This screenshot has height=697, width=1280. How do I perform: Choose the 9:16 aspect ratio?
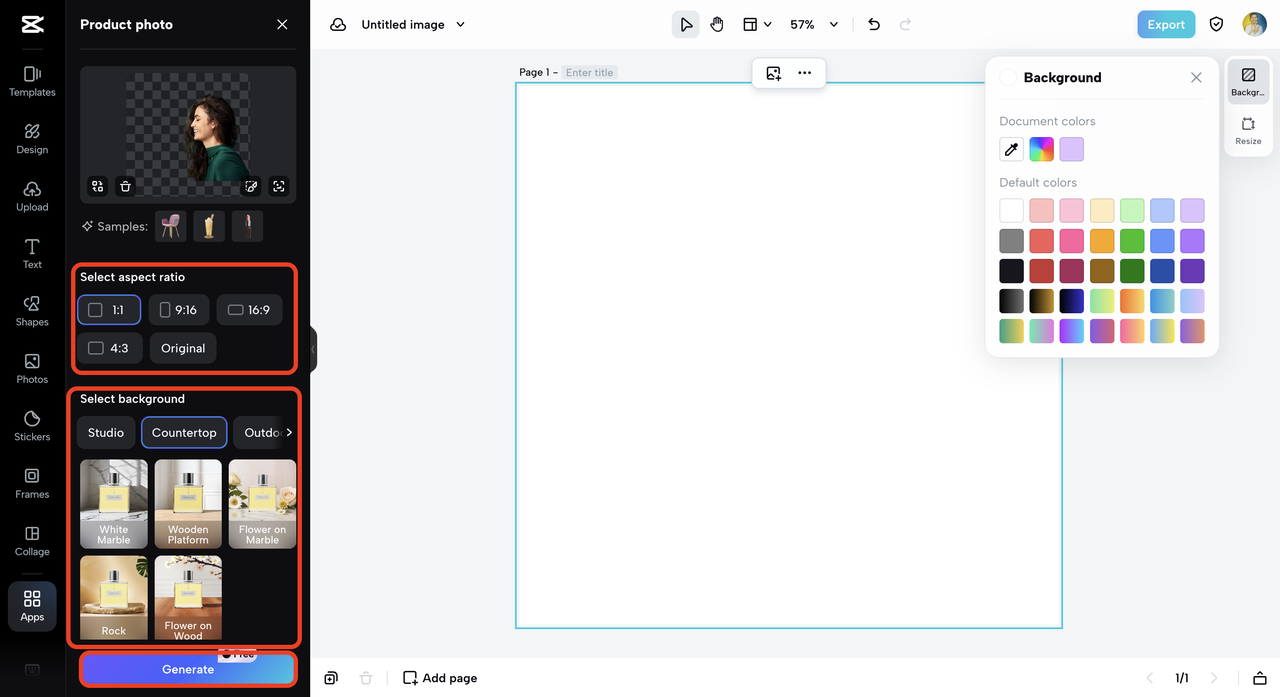click(179, 310)
